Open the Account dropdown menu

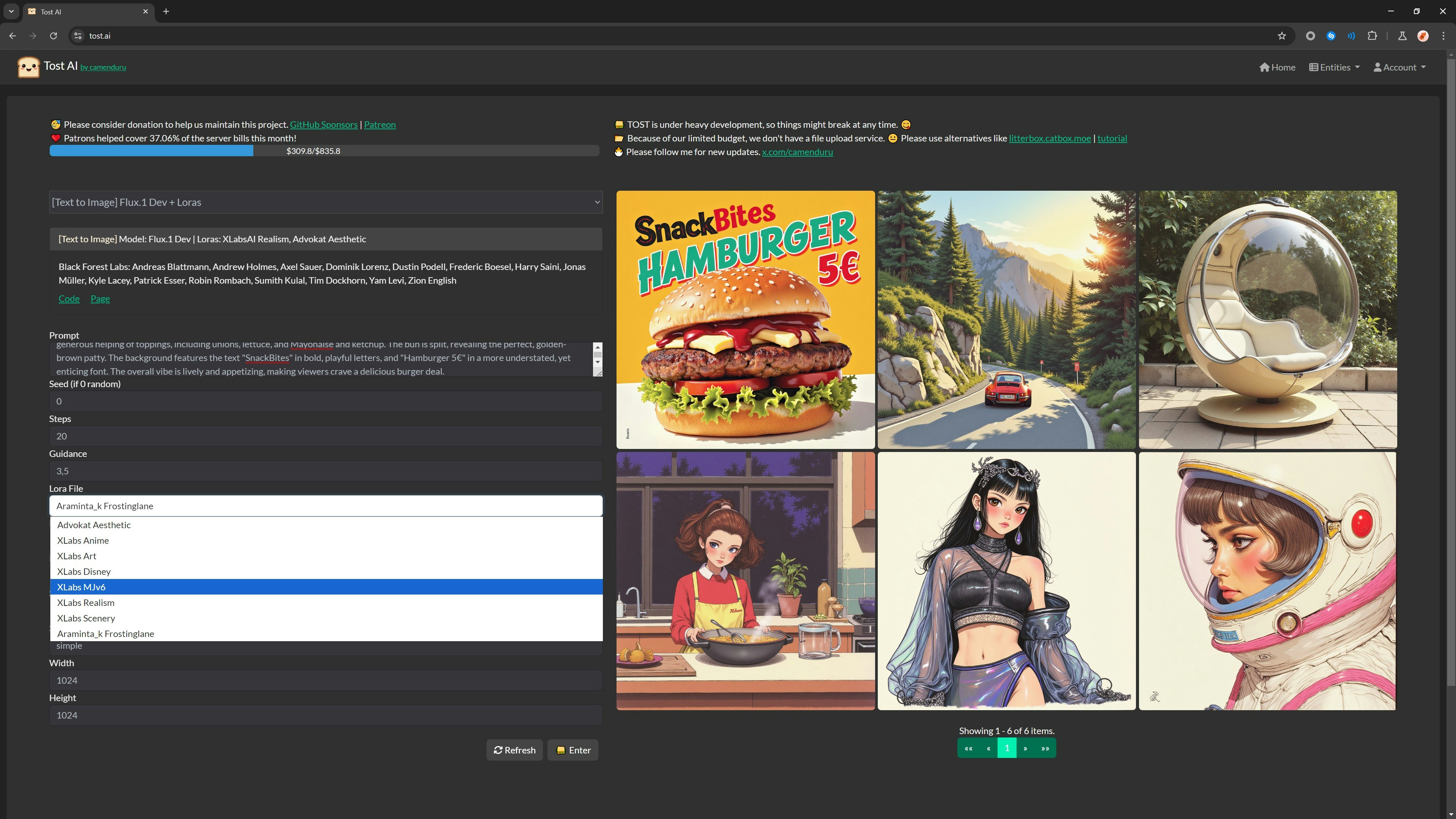pyautogui.click(x=1400, y=67)
